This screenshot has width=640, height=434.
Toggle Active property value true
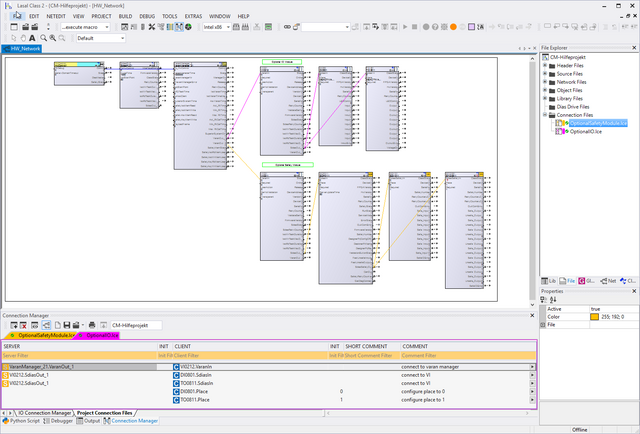point(614,309)
